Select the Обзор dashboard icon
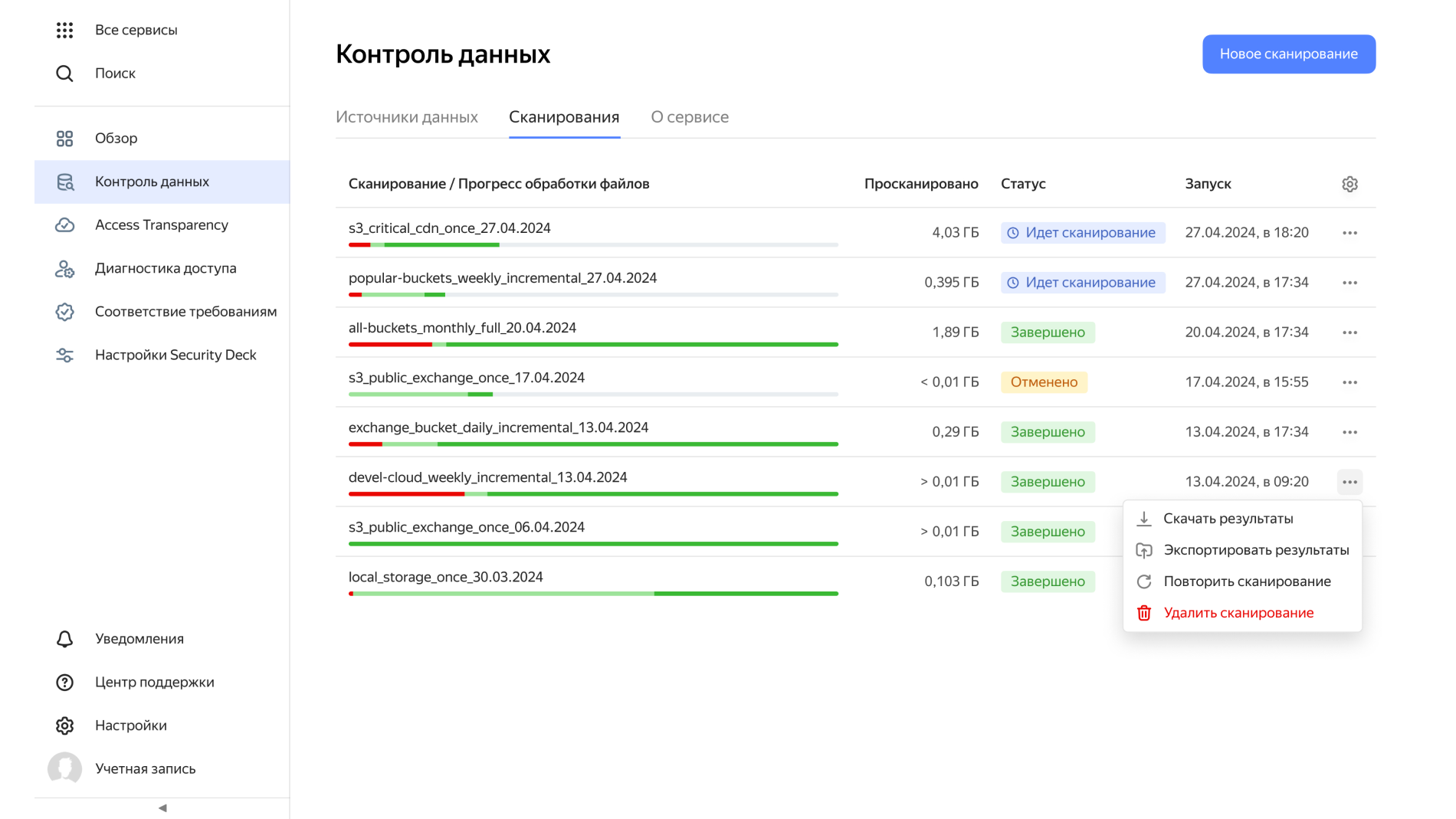 pos(64,138)
